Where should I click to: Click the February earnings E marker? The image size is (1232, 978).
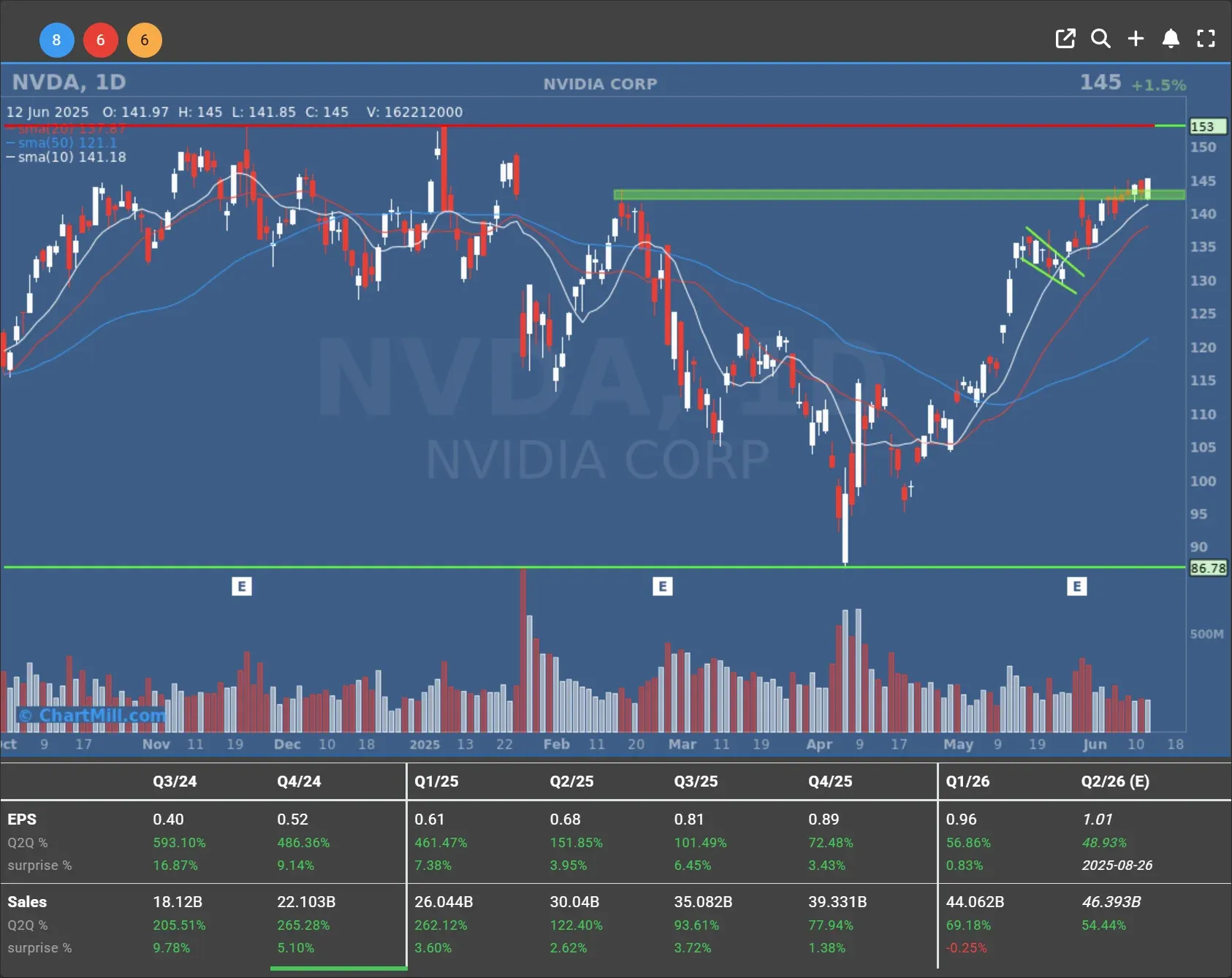(x=662, y=587)
